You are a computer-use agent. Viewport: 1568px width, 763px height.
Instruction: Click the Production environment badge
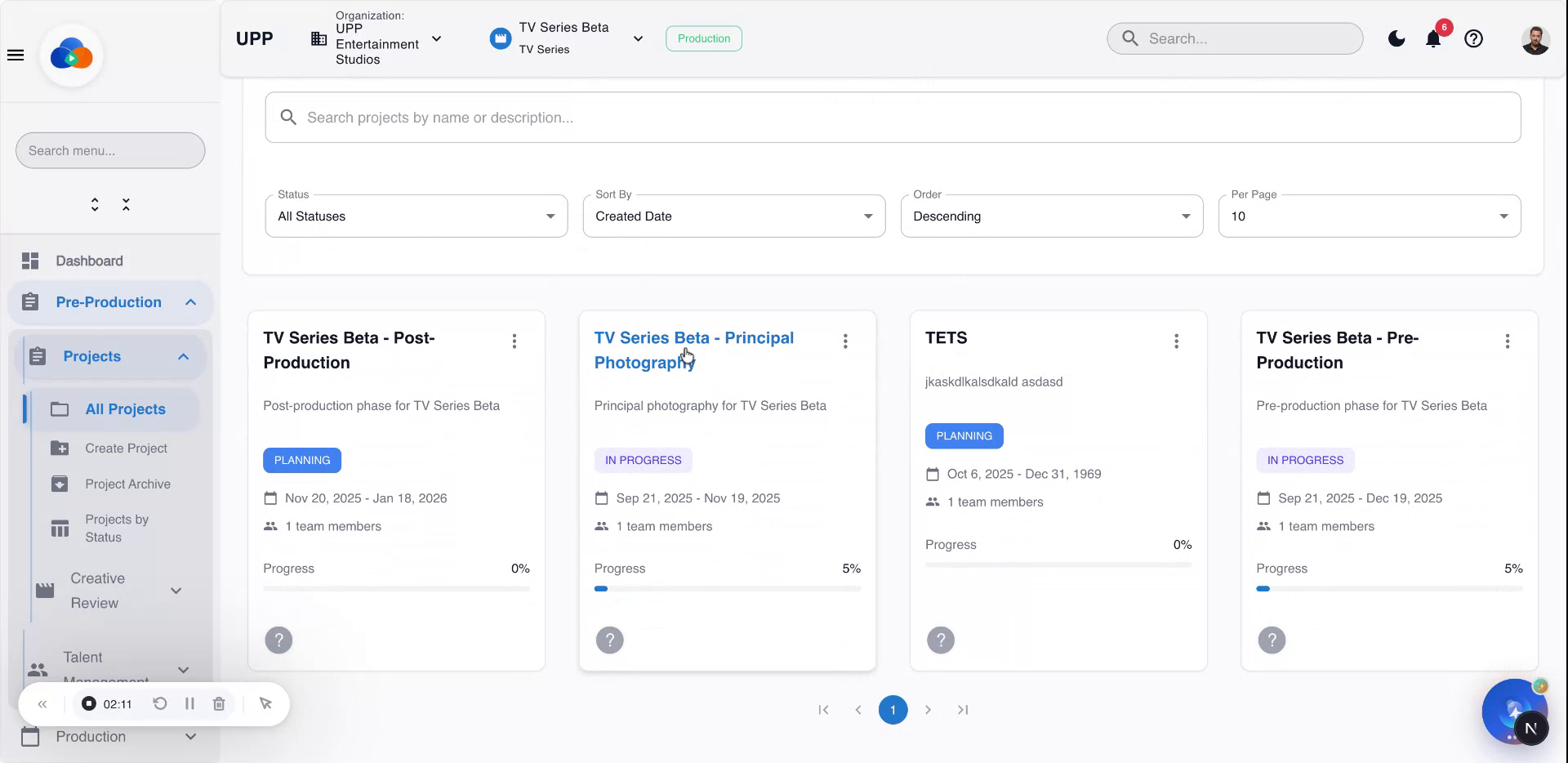point(703,38)
